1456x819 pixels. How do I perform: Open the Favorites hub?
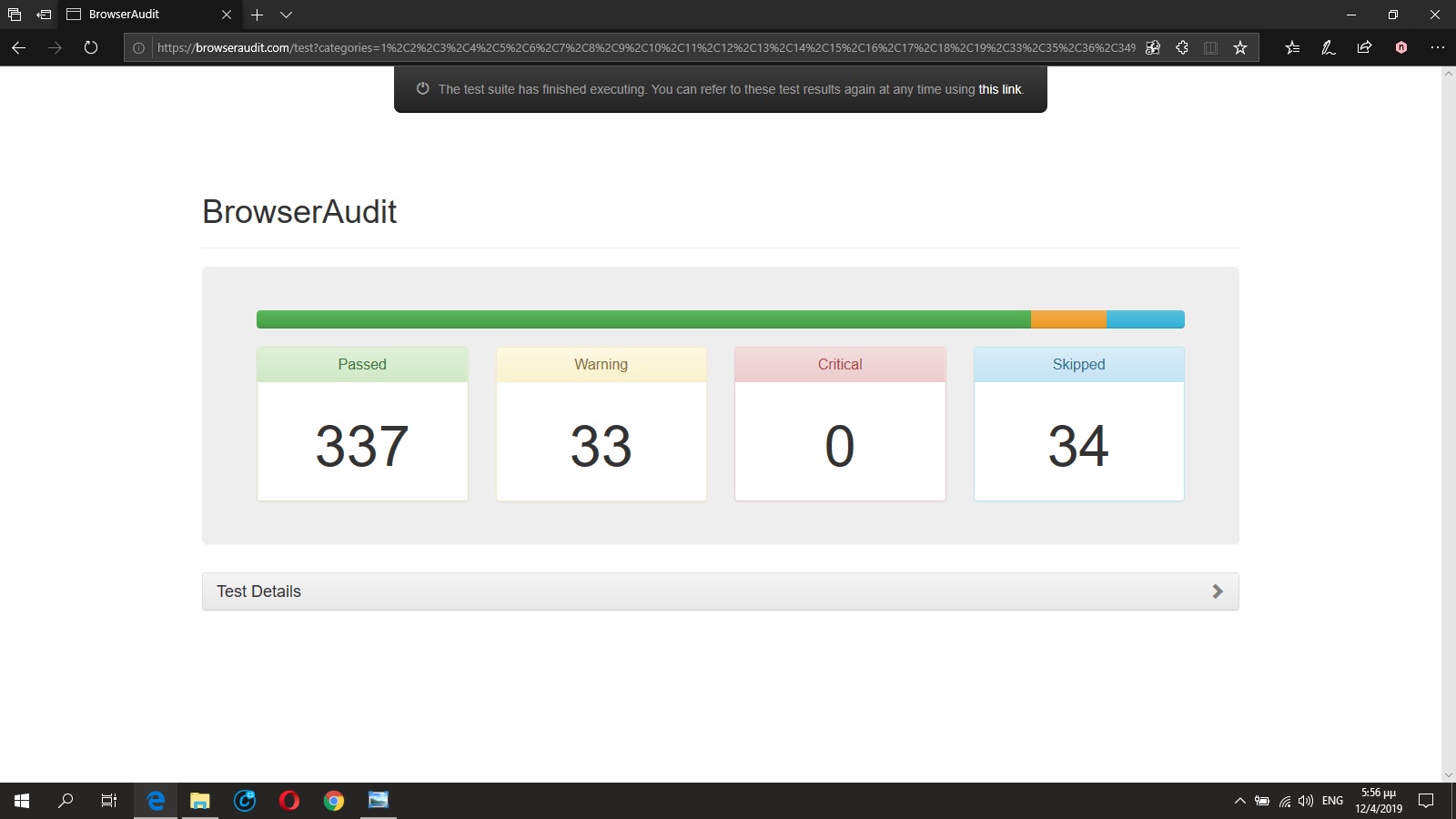1292,47
